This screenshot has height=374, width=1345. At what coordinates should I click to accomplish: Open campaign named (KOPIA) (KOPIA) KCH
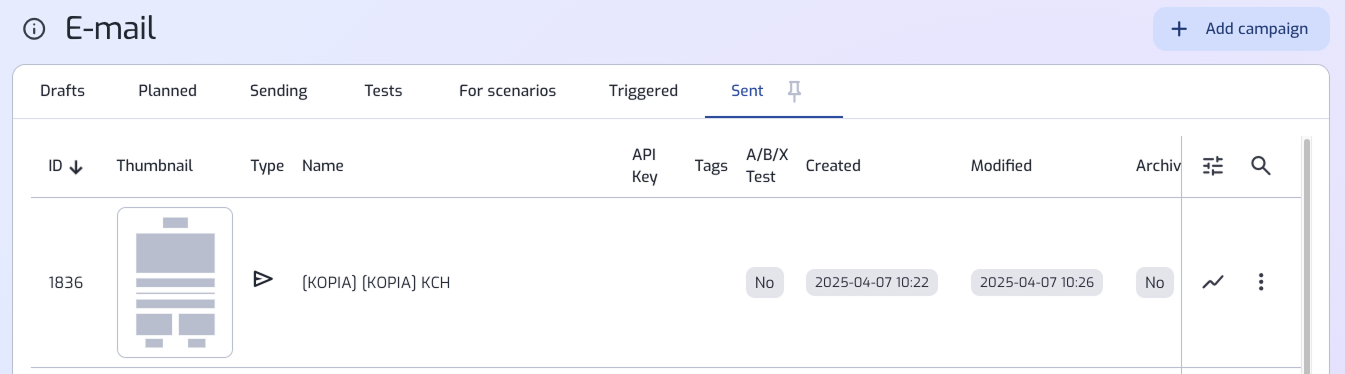coord(376,283)
